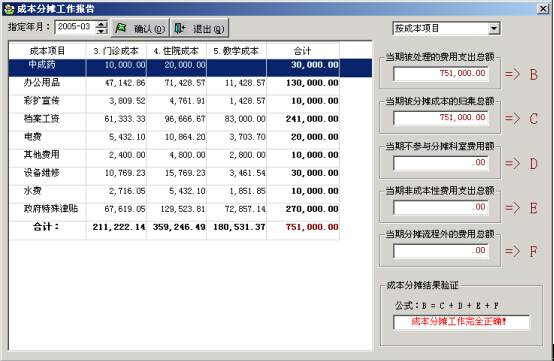Click the application icon in title bar

coord(9,9)
